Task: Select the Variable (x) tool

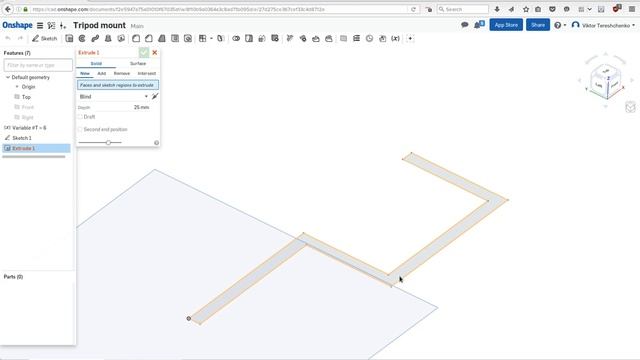Action: pos(396,38)
